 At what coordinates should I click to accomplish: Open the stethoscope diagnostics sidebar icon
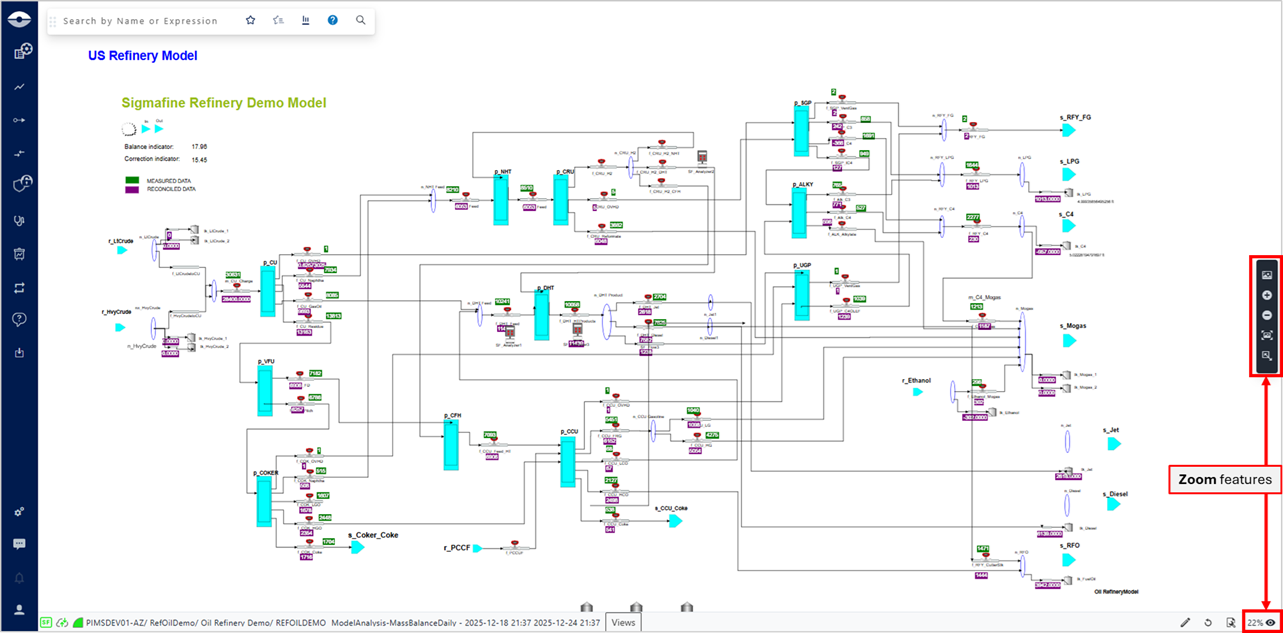pyautogui.click(x=19, y=220)
